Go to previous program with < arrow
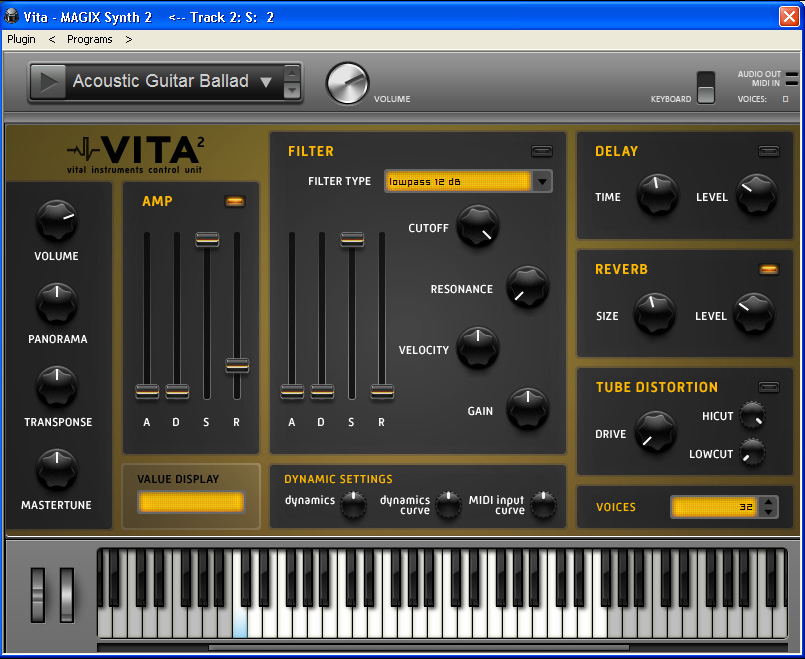805x659 pixels. pyautogui.click(x=52, y=40)
